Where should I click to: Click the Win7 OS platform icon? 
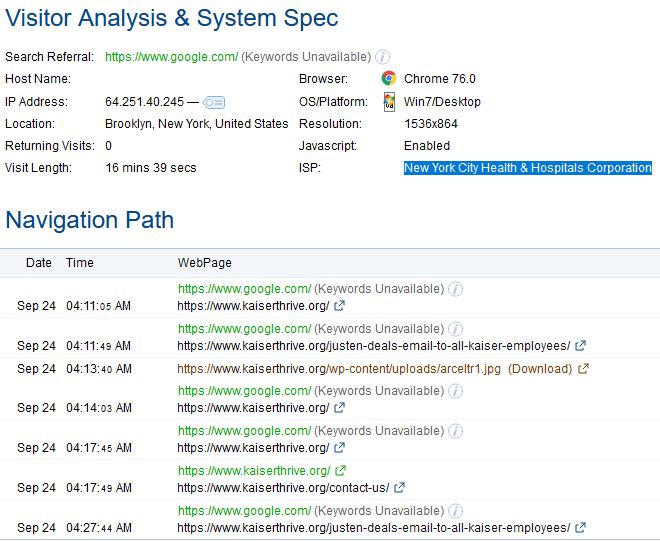[389, 102]
